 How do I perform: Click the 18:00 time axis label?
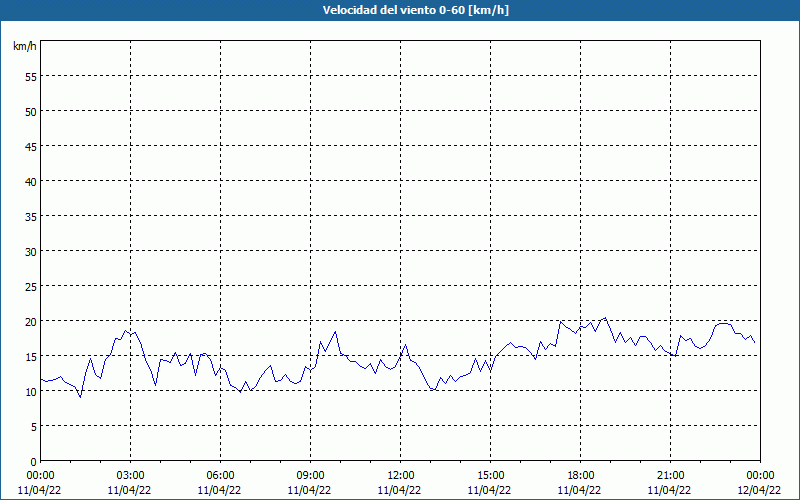point(581,476)
